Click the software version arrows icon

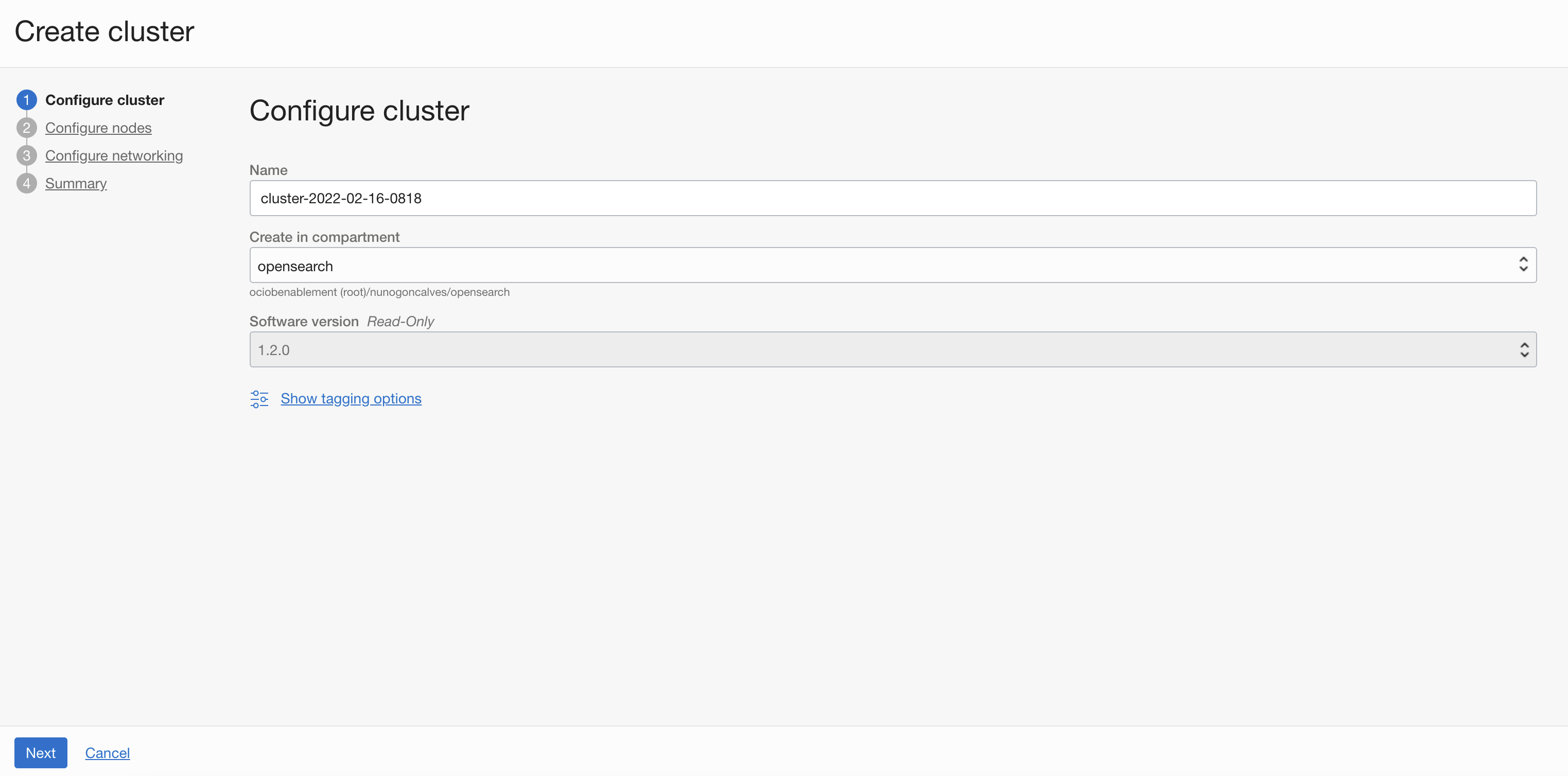[1524, 349]
